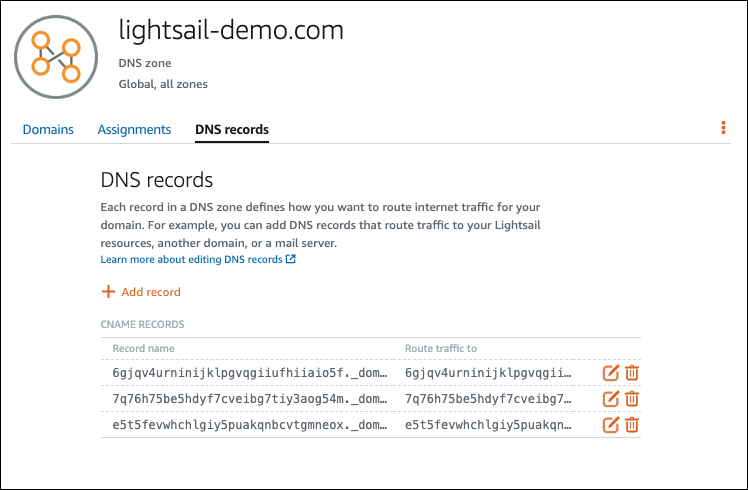Delete the 6gjqv4urninijklpgvqgiiufhiiaio5f CNAME record
Screen dimensions: 748x490
(632, 373)
